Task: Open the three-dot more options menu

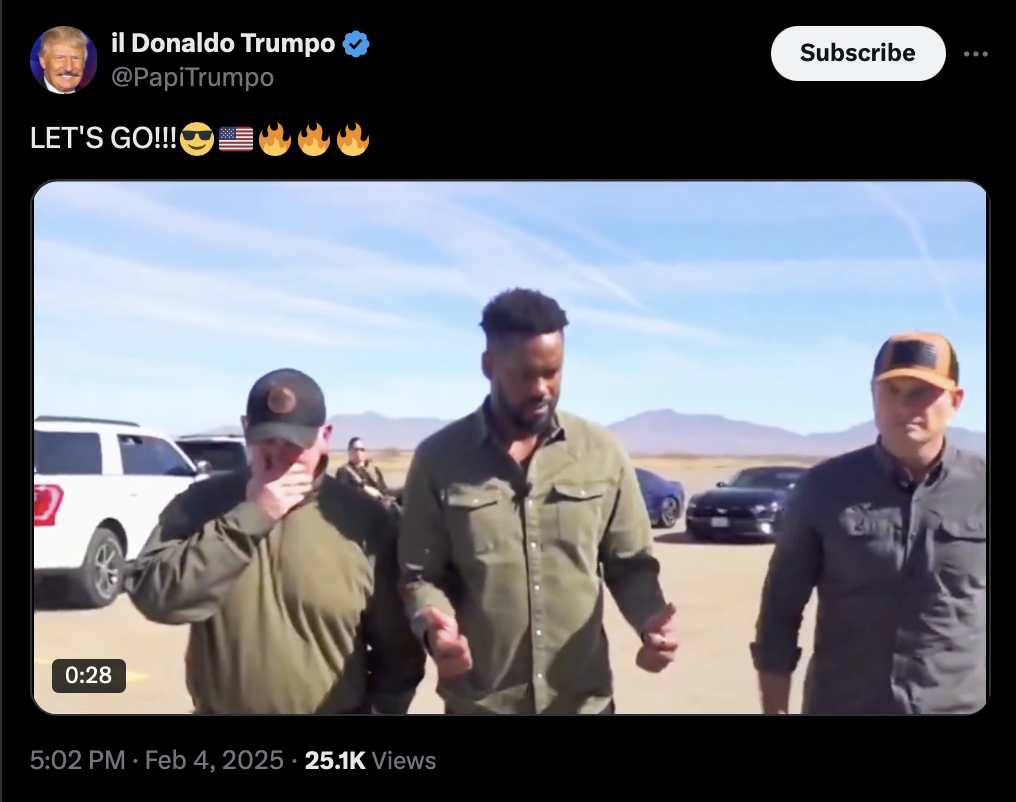Action: click(x=975, y=54)
